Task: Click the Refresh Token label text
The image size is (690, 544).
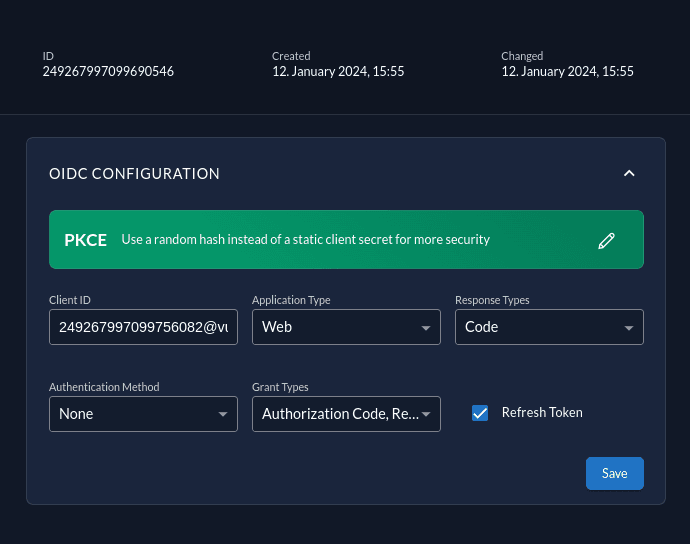Action: pos(542,412)
